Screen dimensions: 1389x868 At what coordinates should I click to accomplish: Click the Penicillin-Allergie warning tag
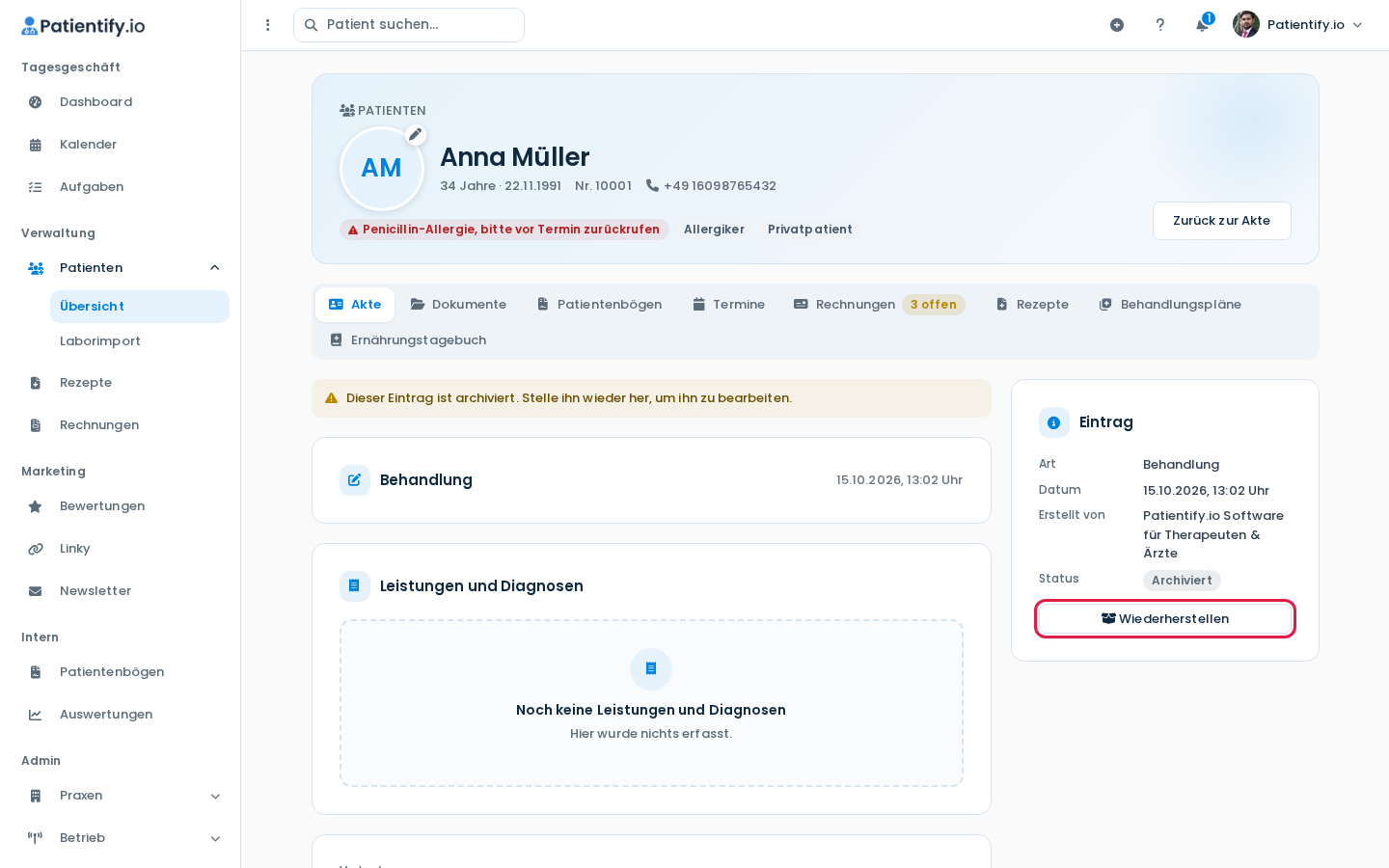tap(504, 230)
